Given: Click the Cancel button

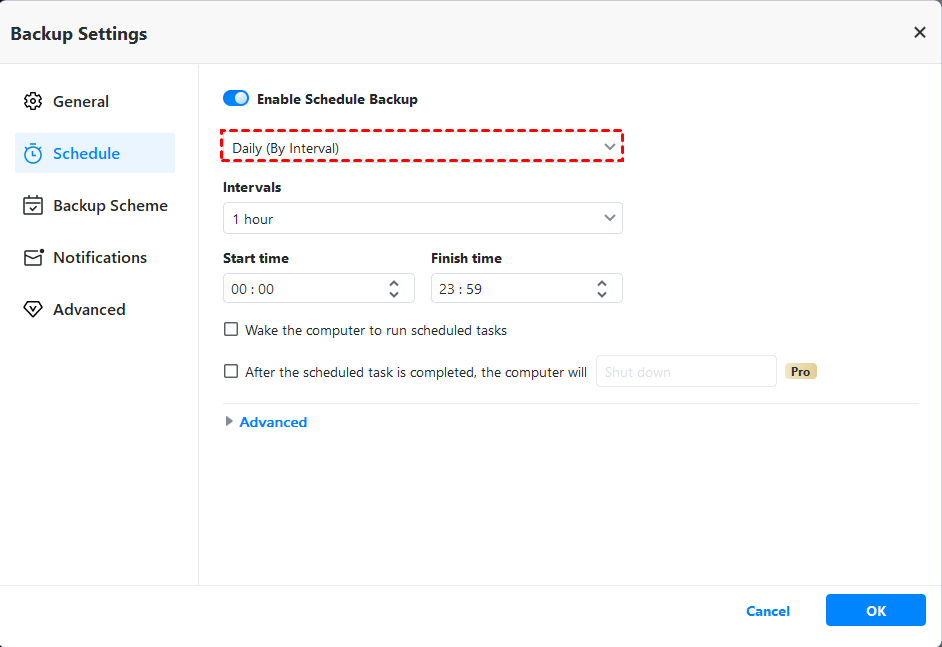Looking at the screenshot, I should click(768, 611).
